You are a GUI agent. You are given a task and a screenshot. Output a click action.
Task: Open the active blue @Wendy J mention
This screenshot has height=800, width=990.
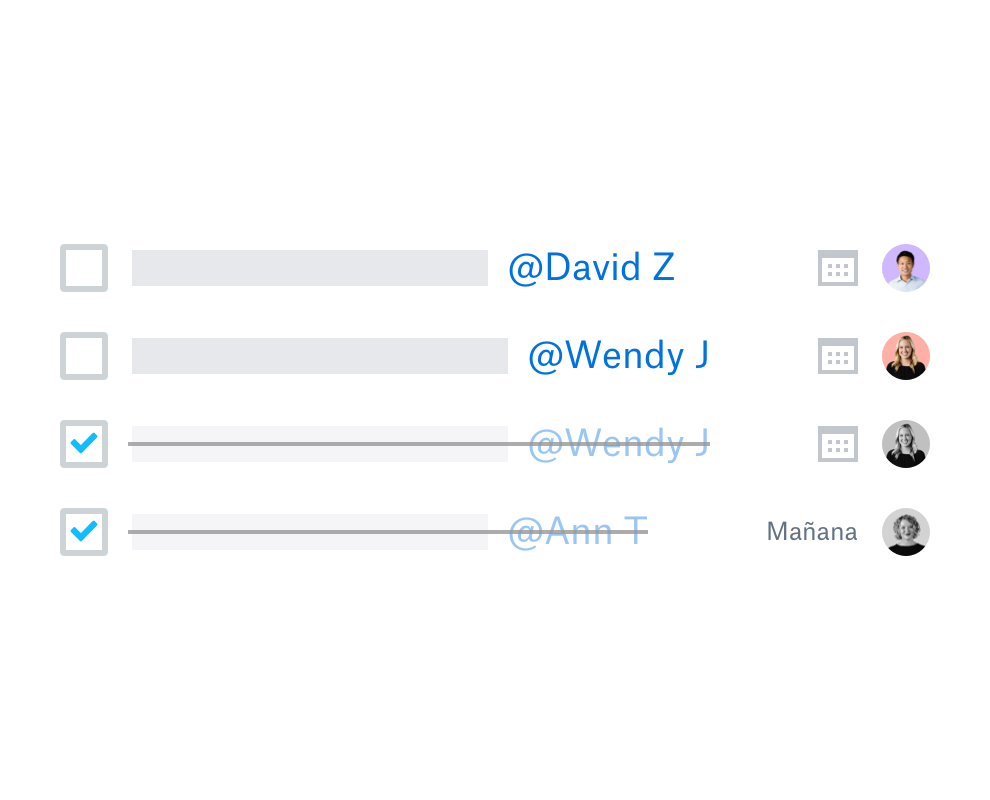point(618,356)
